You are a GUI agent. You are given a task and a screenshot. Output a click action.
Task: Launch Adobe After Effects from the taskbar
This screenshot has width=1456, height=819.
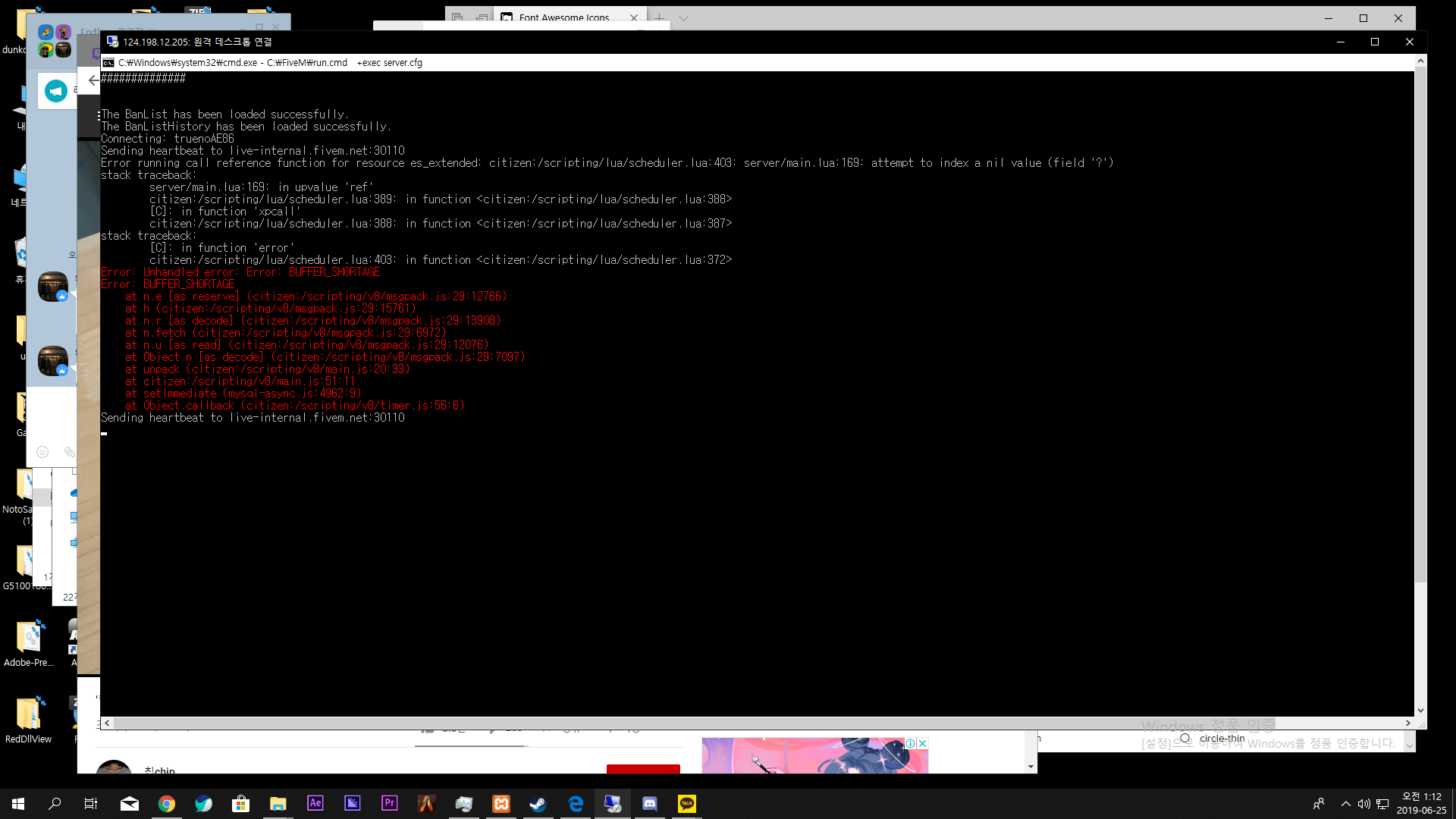(x=315, y=804)
